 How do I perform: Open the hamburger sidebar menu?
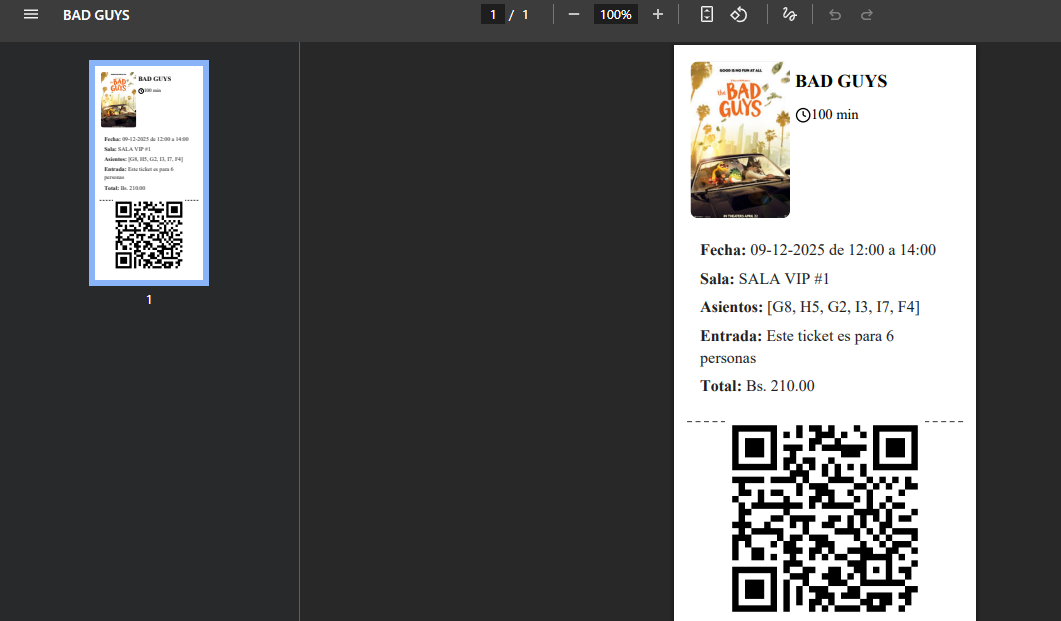30,14
